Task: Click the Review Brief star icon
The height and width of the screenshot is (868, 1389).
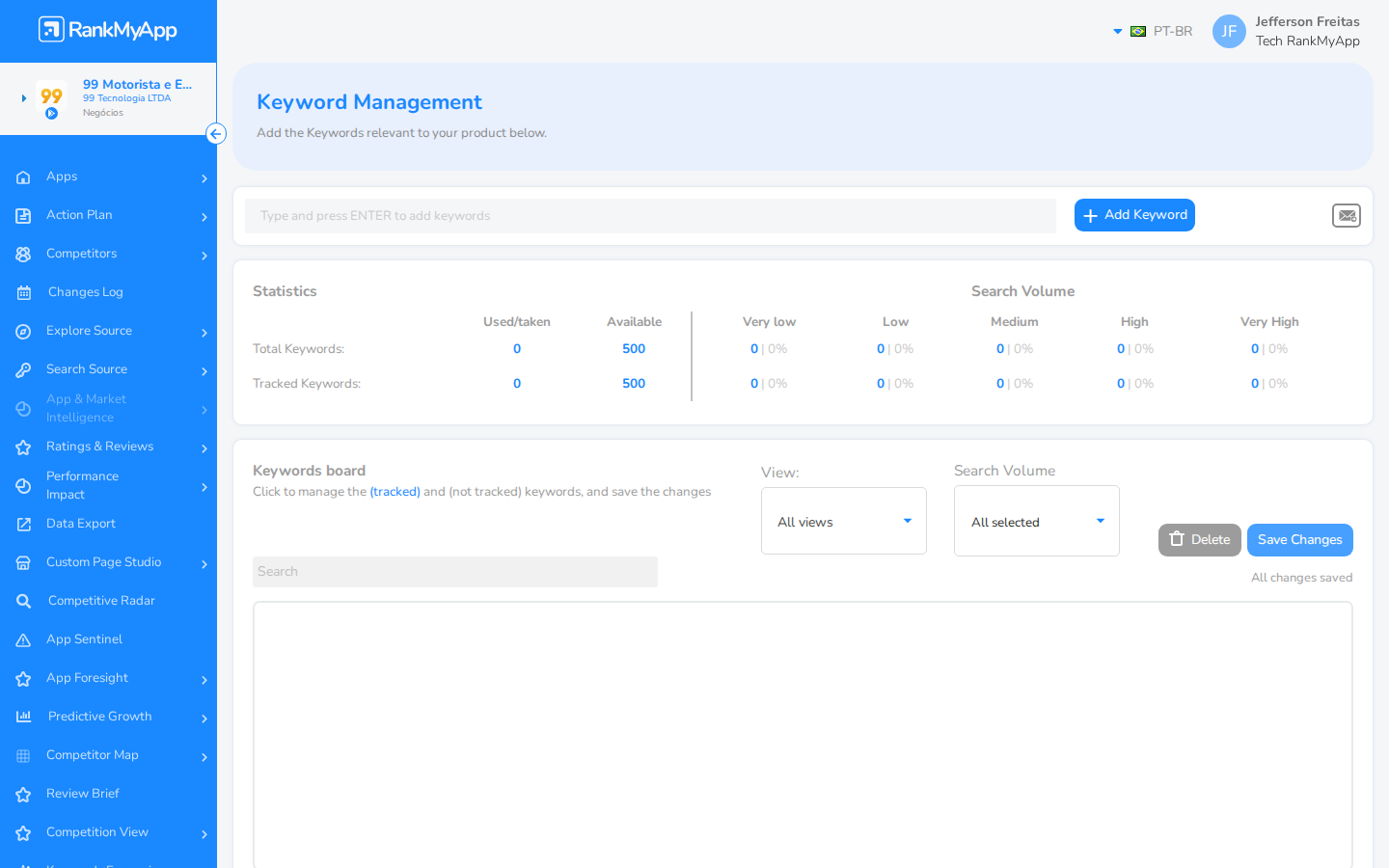Action: click(23, 795)
